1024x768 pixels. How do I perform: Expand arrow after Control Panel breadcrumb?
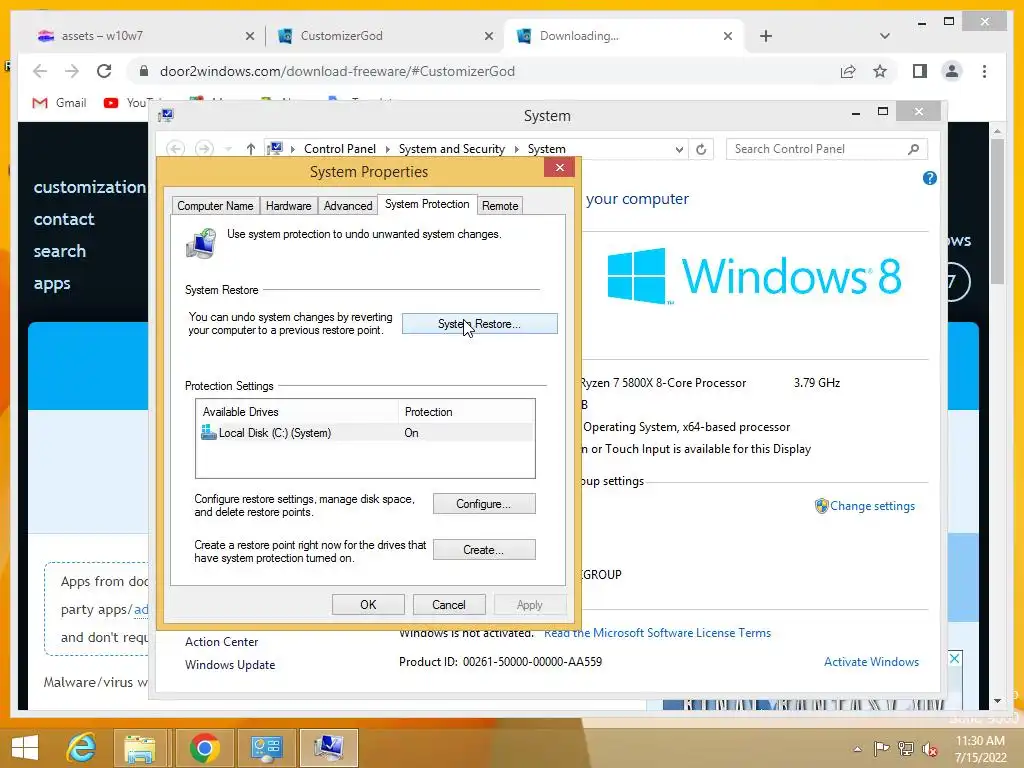(387, 149)
